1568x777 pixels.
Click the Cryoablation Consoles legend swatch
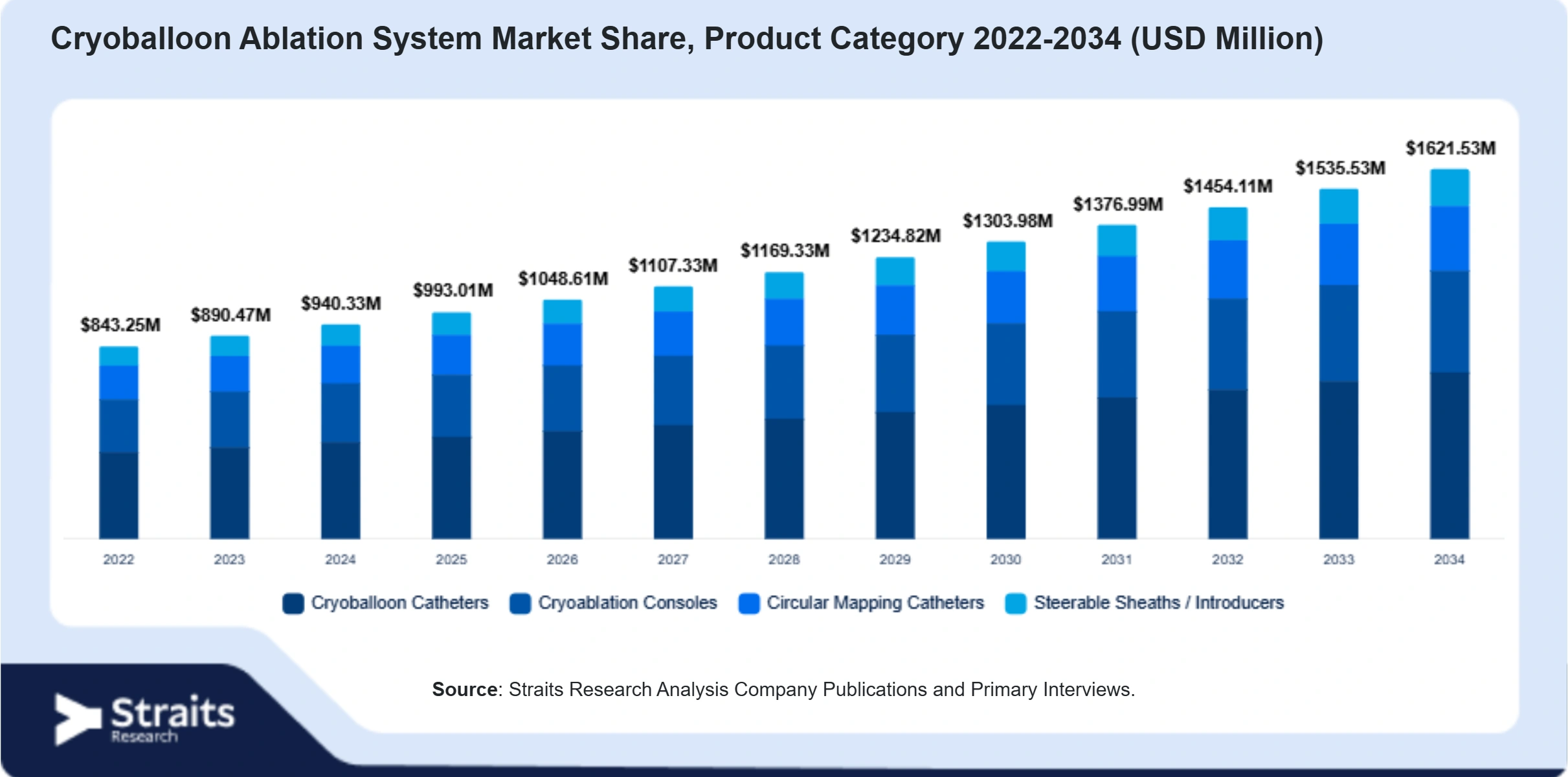521,603
